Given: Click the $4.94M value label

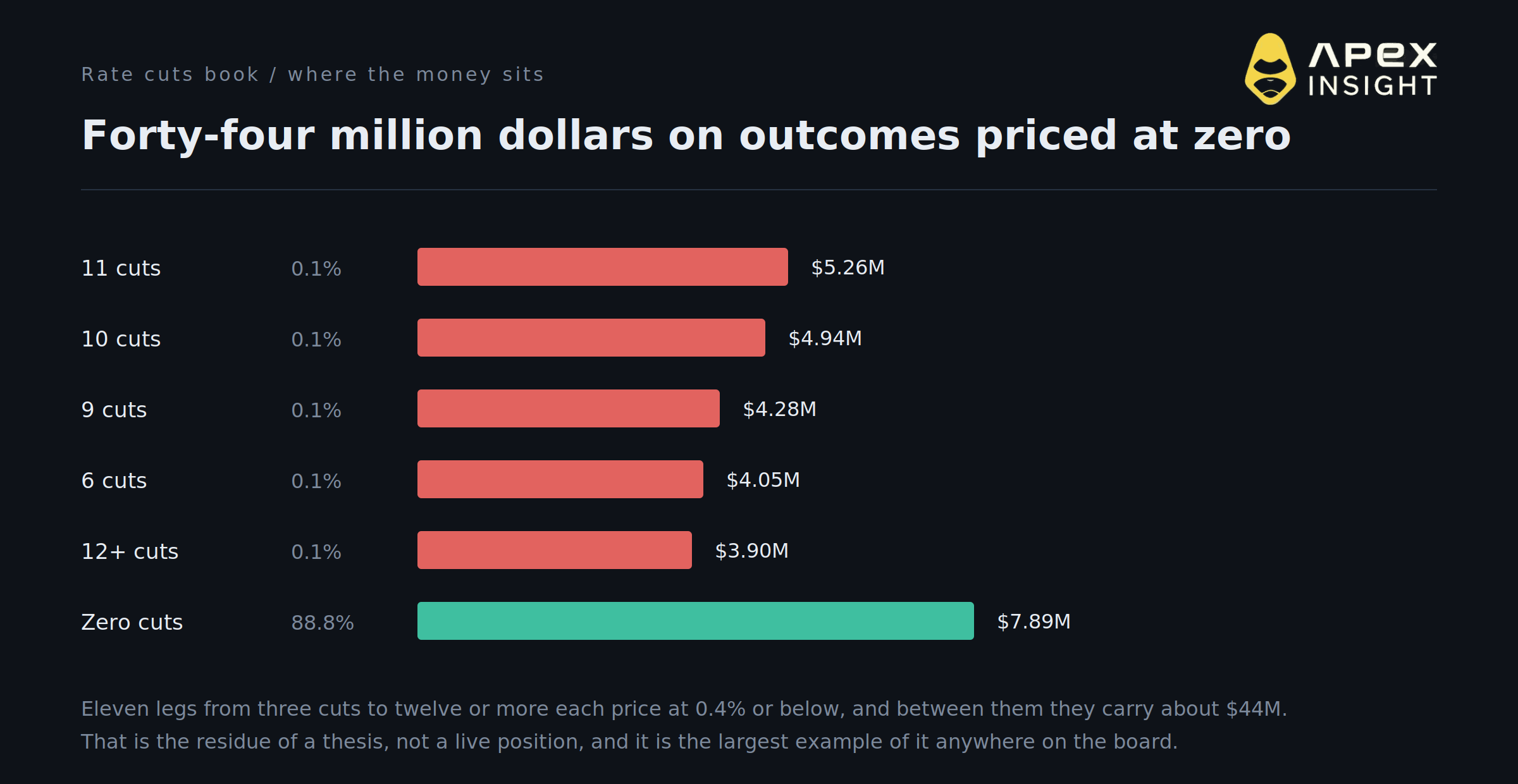Looking at the screenshot, I should pos(825,338).
